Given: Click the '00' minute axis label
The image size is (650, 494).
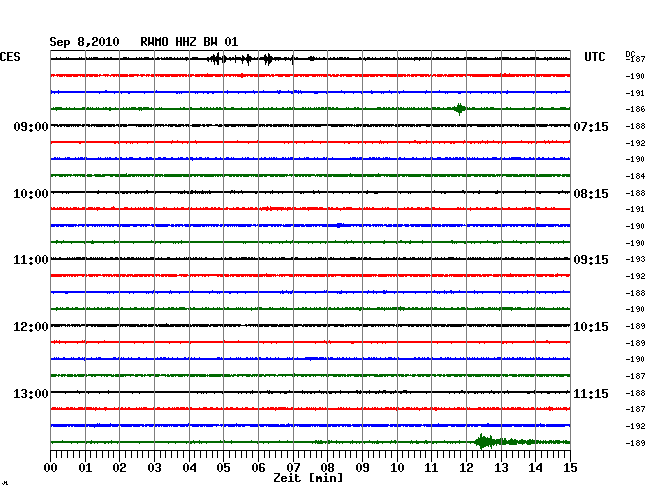Looking at the screenshot, I should [51, 467].
